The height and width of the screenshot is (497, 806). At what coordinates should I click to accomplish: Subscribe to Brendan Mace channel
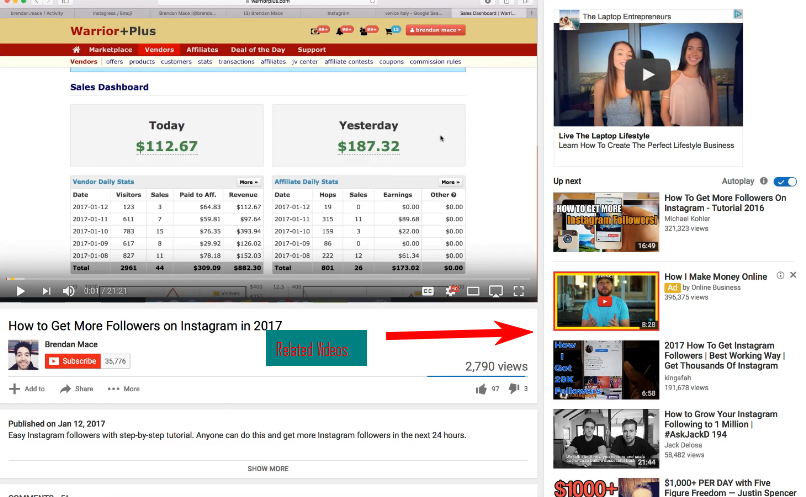pyautogui.click(x=73, y=361)
